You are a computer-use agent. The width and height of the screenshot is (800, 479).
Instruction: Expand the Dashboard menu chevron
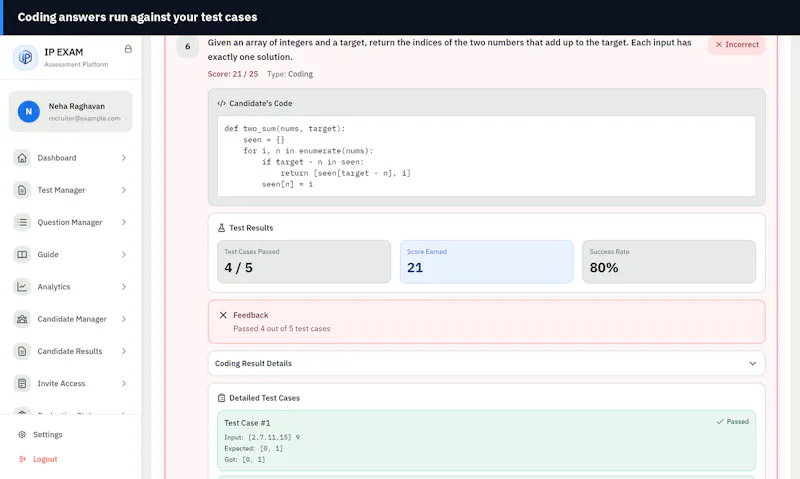point(124,158)
